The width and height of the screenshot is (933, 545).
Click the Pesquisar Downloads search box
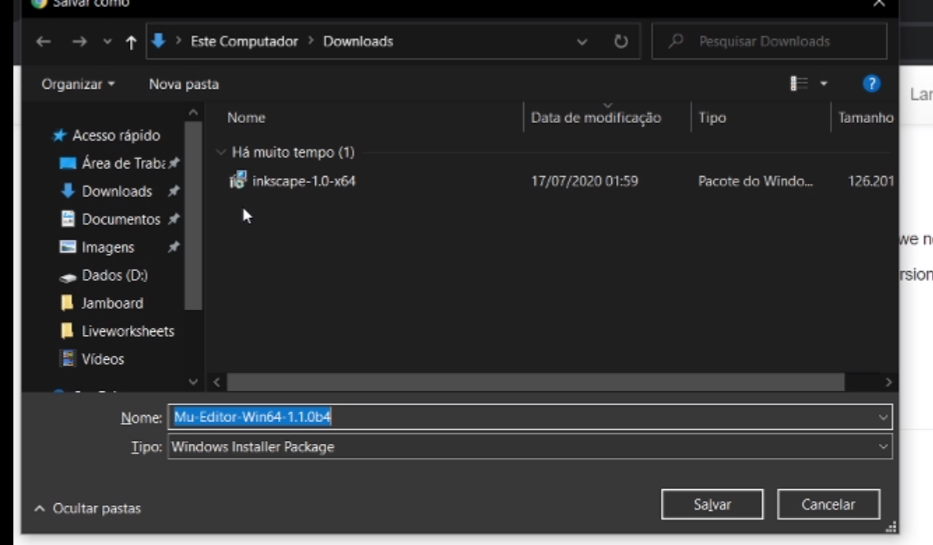[769, 41]
